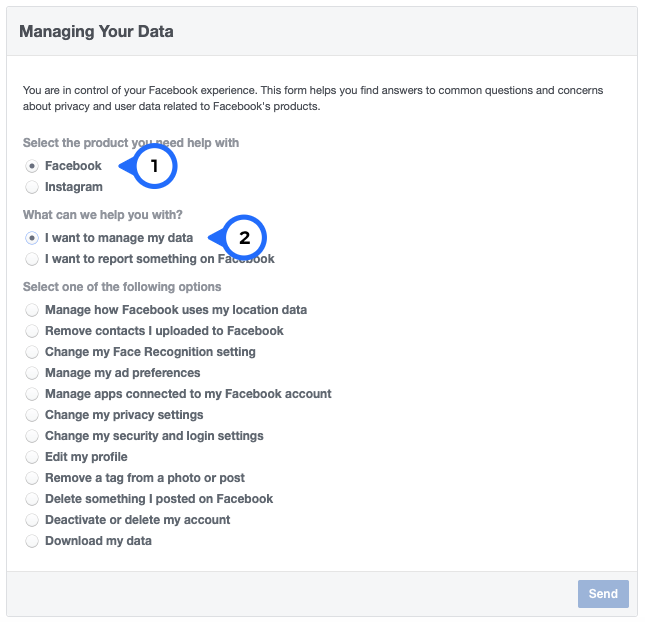This screenshot has width=645, height=622.
Task: Choose 'I want to report something on Facebook'
Action: click(33, 259)
